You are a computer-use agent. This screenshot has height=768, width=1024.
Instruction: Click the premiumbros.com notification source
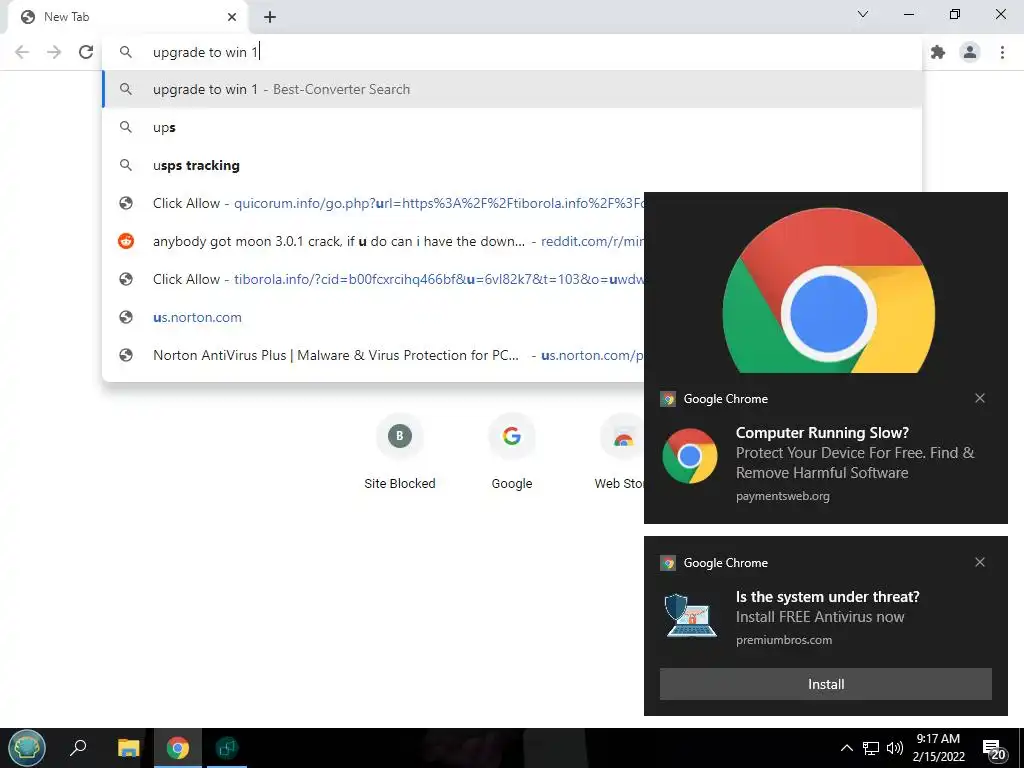click(x=784, y=640)
